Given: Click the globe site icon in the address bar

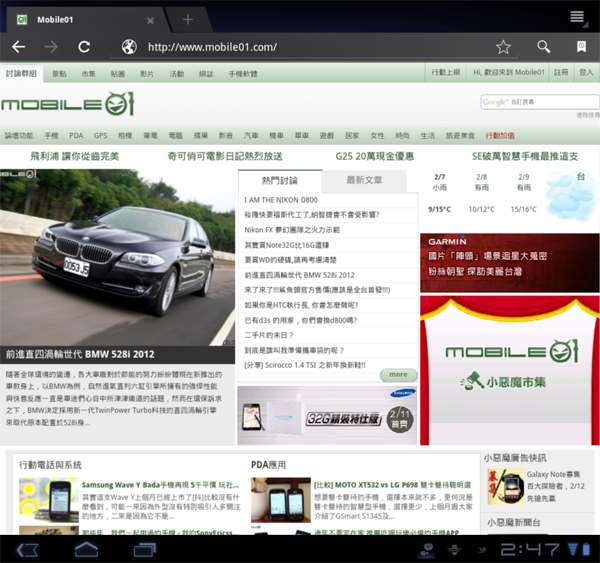Looking at the screenshot, I should (x=129, y=47).
